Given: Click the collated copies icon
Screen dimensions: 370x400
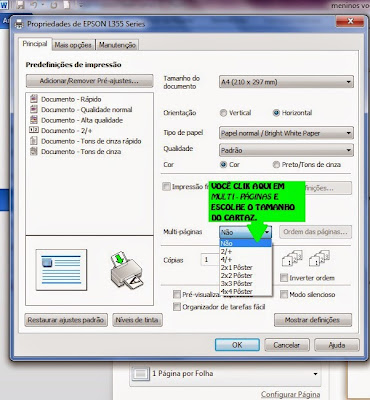Looking at the screenshot, I should point(292,258).
